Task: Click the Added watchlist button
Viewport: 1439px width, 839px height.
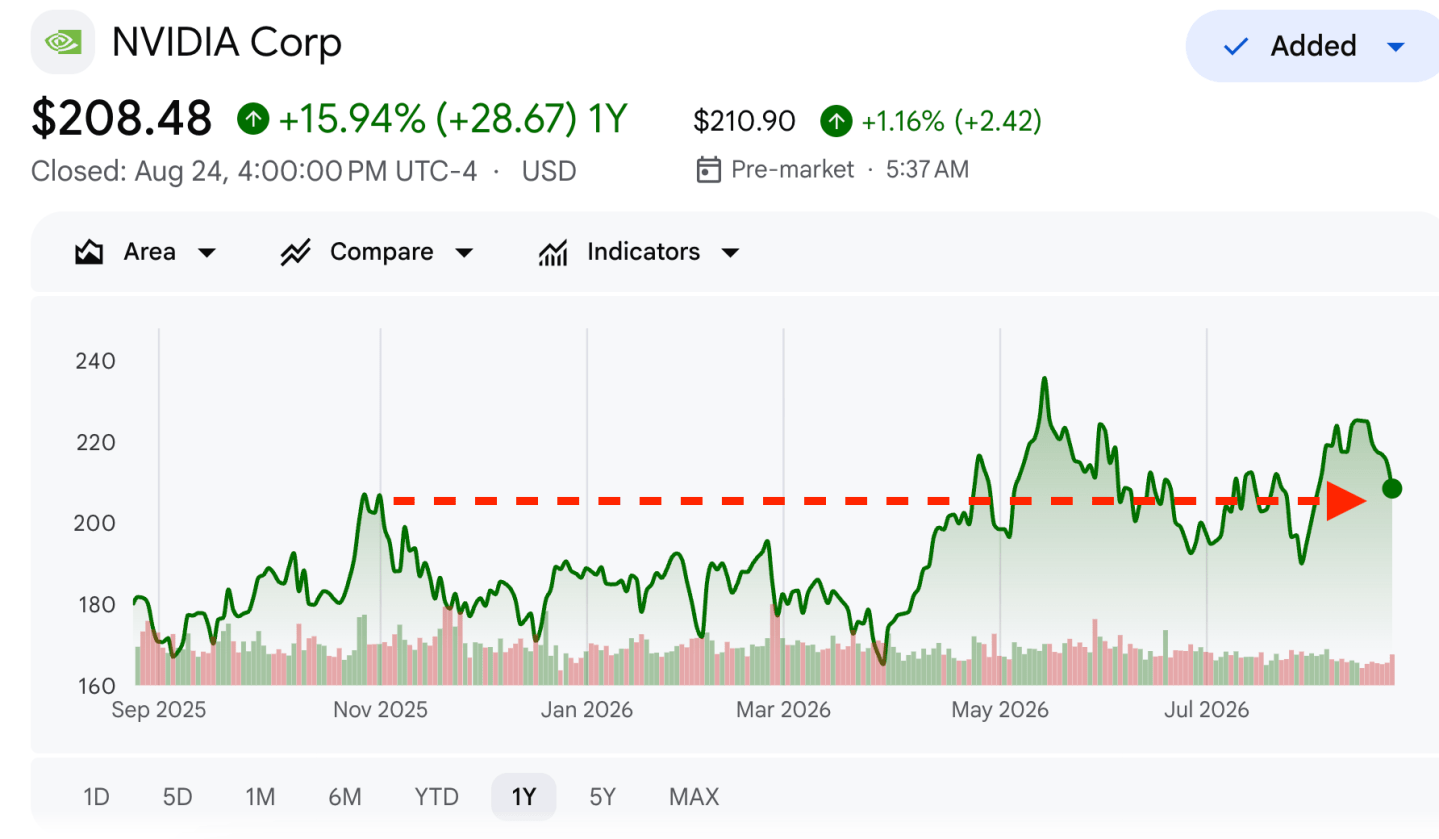Action: (1312, 46)
